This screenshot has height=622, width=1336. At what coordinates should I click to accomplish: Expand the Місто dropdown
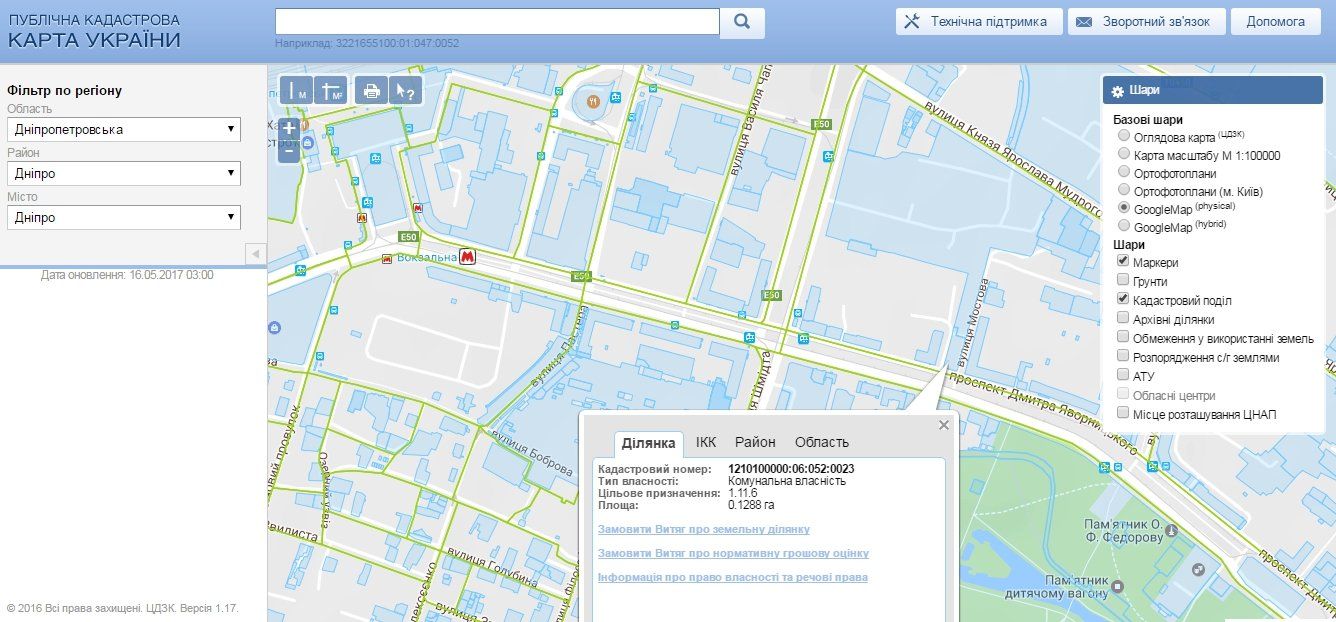(x=123, y=218)
